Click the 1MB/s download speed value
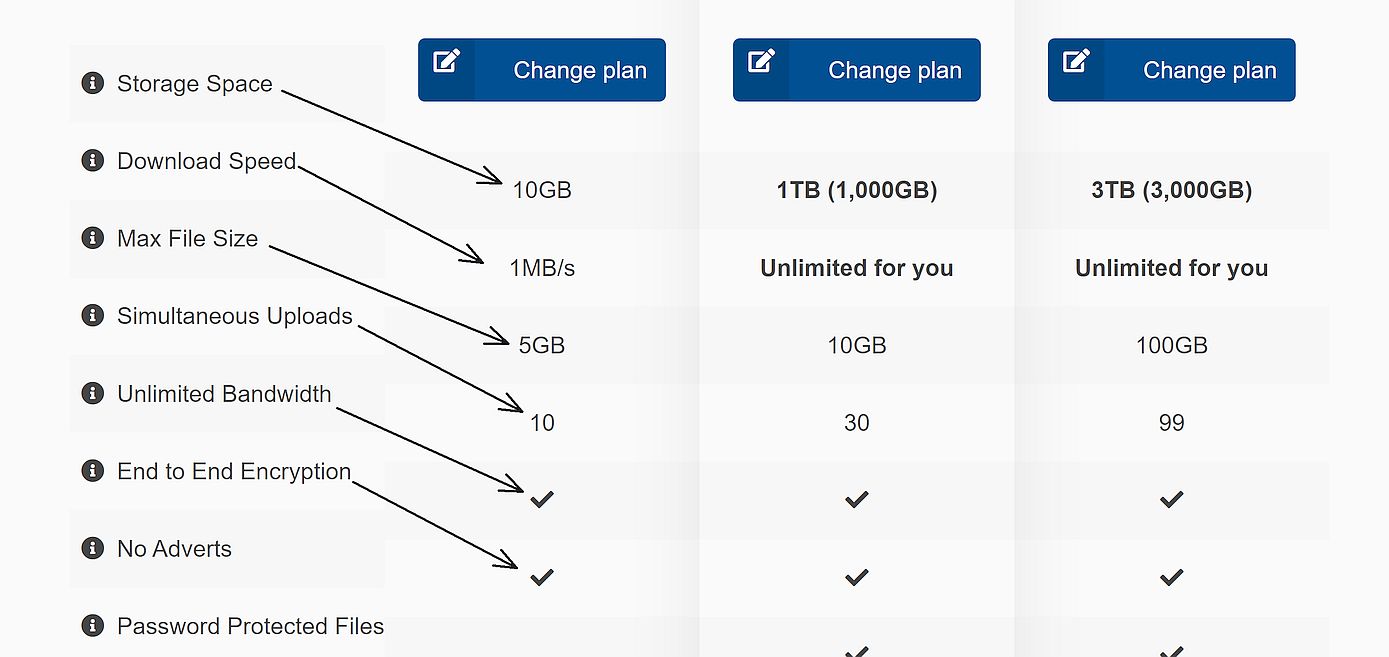The image size is (1389, 657). tap(542, 268)
